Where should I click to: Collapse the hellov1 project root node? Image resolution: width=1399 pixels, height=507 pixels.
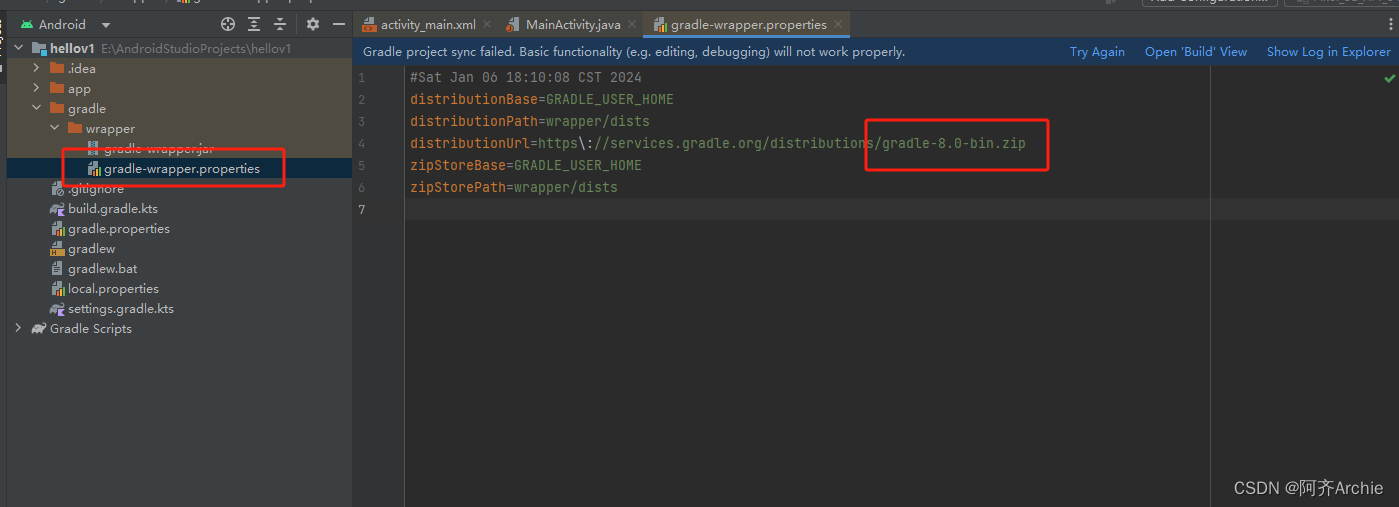pyautogui.click(x=19, y=48)
